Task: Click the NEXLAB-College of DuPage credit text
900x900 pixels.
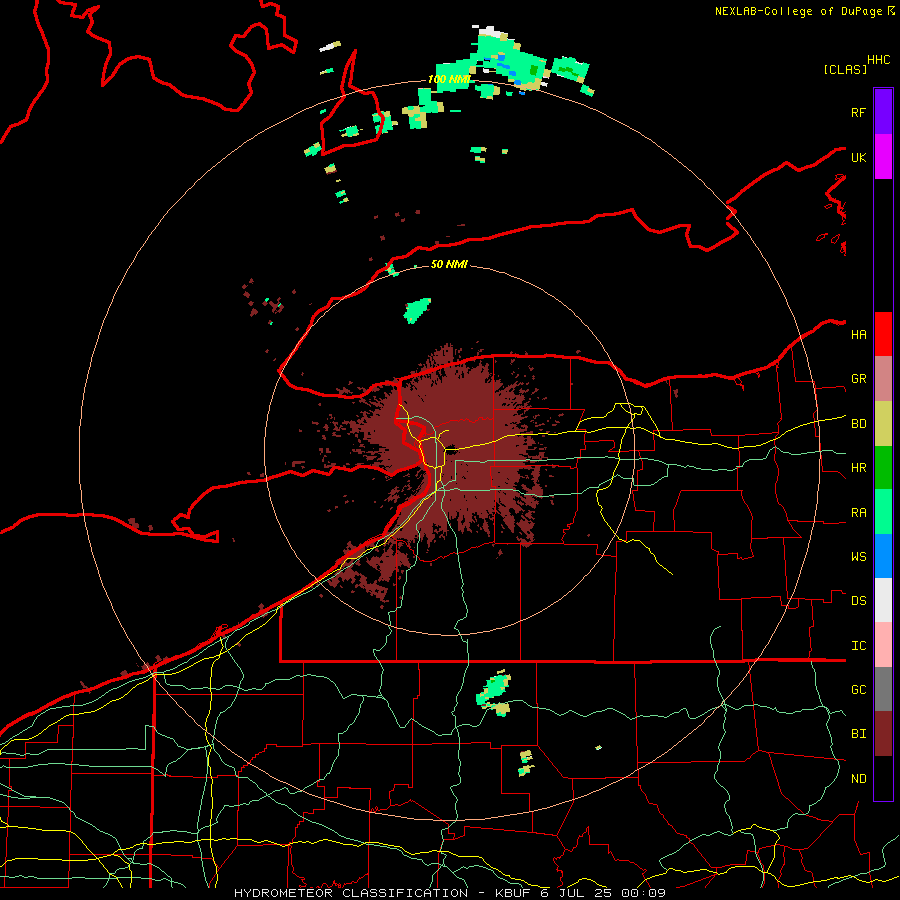Action: [800, 11]
